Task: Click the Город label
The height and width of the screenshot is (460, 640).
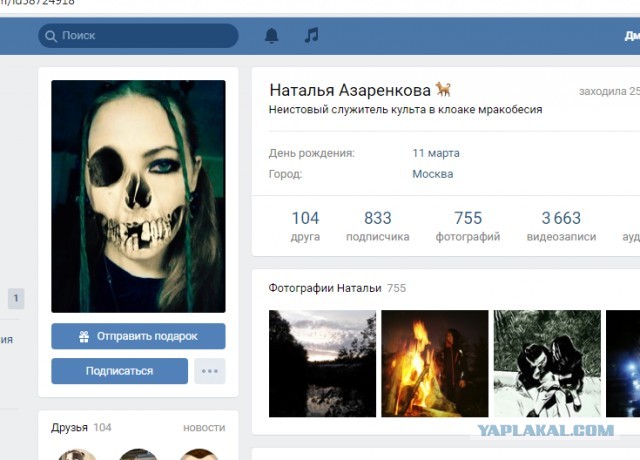Action: [x=285, y=174]
